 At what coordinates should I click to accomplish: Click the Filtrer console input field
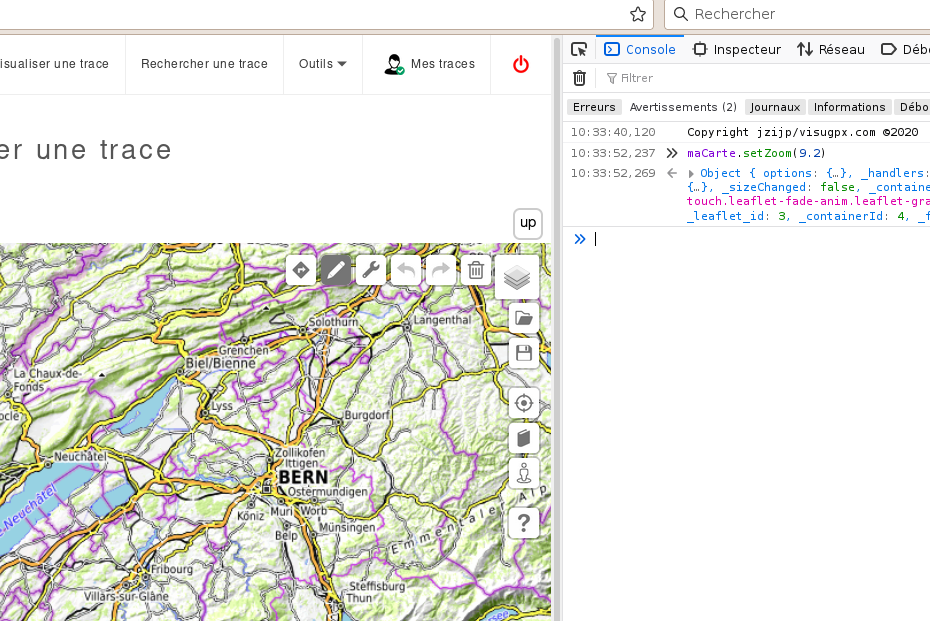(x=700, y=78)
